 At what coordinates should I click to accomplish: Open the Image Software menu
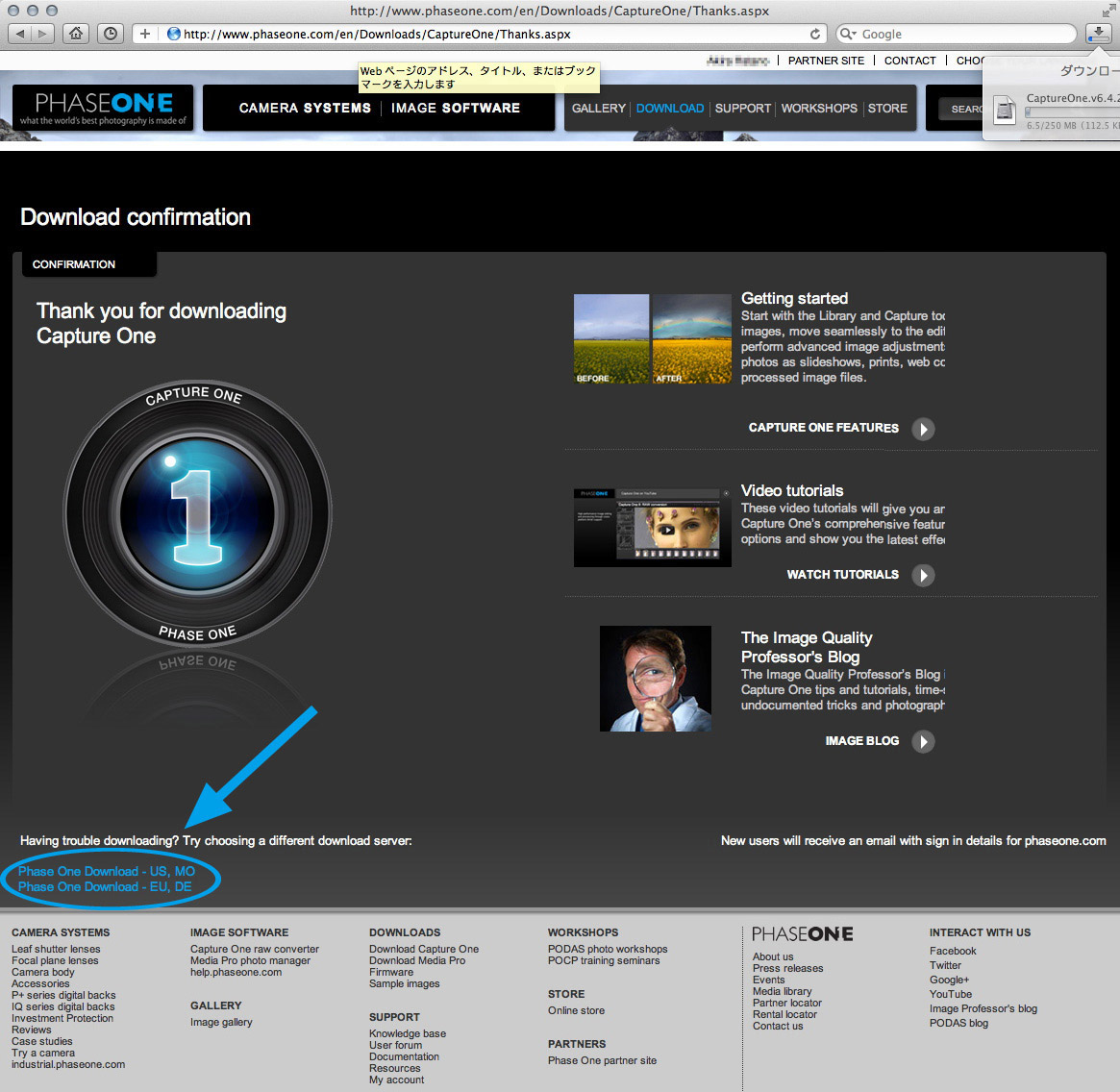(x=456, y=109)
